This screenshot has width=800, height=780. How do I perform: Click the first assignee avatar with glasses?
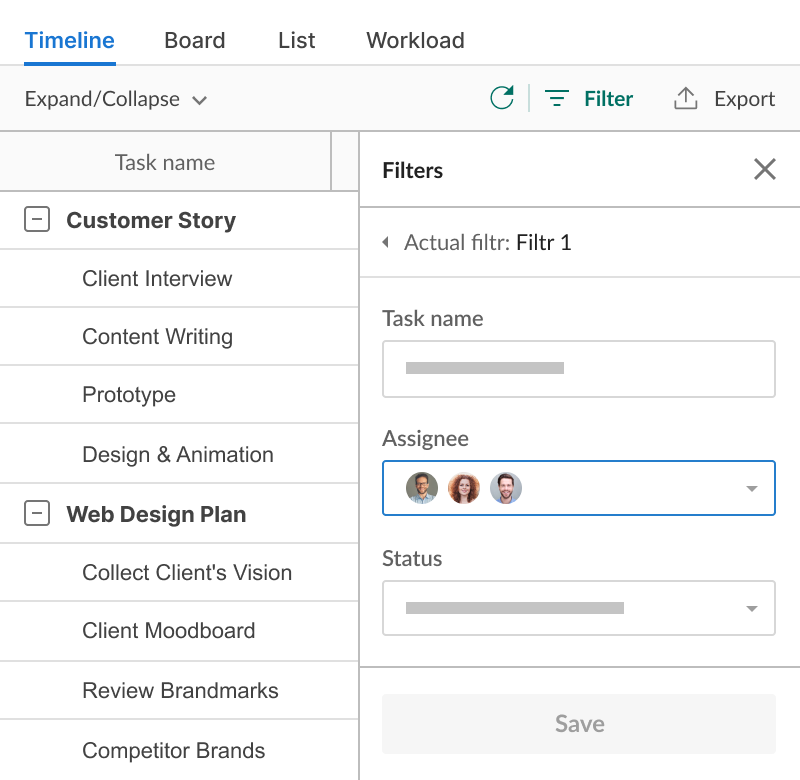(x=422, y=488)
